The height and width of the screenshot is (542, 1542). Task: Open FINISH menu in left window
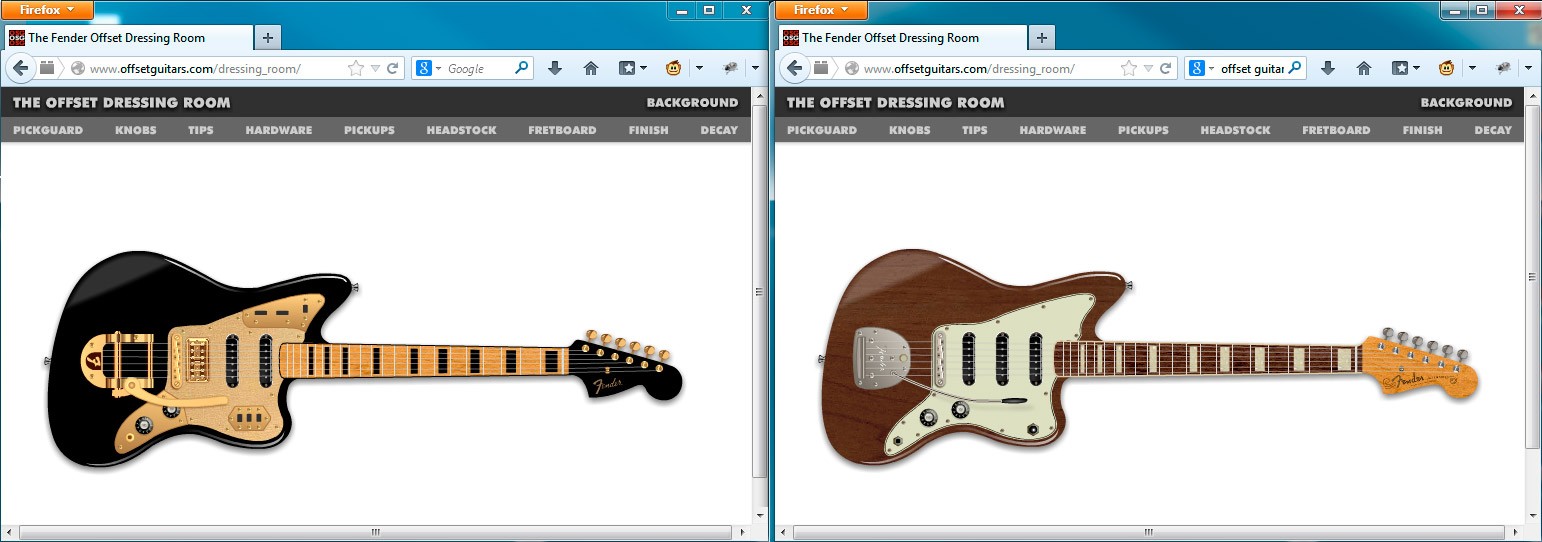[649, 130]
